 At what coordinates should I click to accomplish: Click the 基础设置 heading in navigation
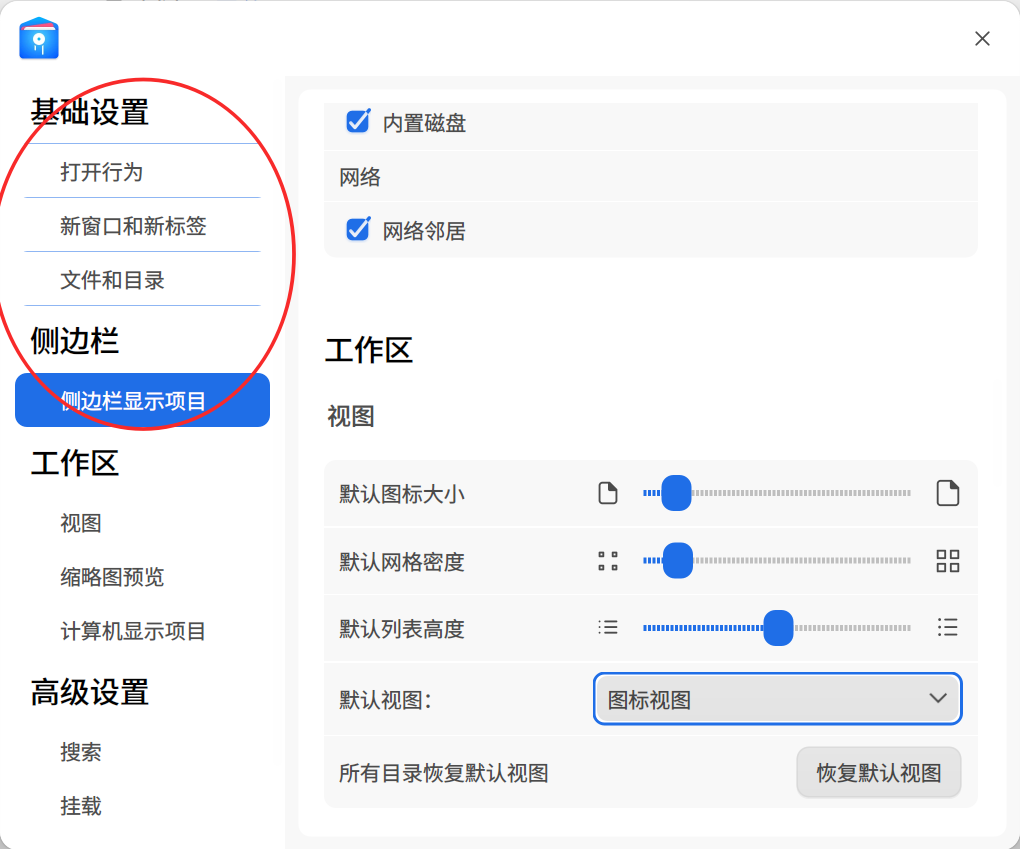click(90, 112)
